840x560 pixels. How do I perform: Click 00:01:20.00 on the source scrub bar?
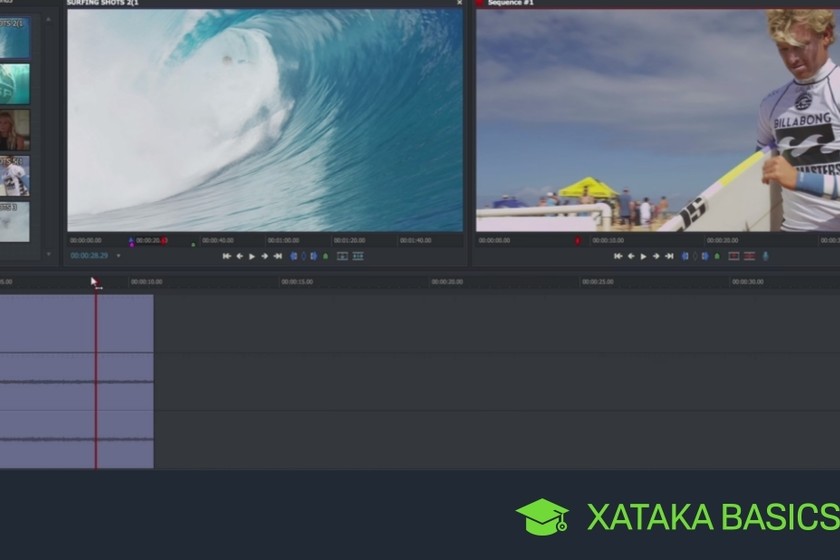(x=349, y=241)
